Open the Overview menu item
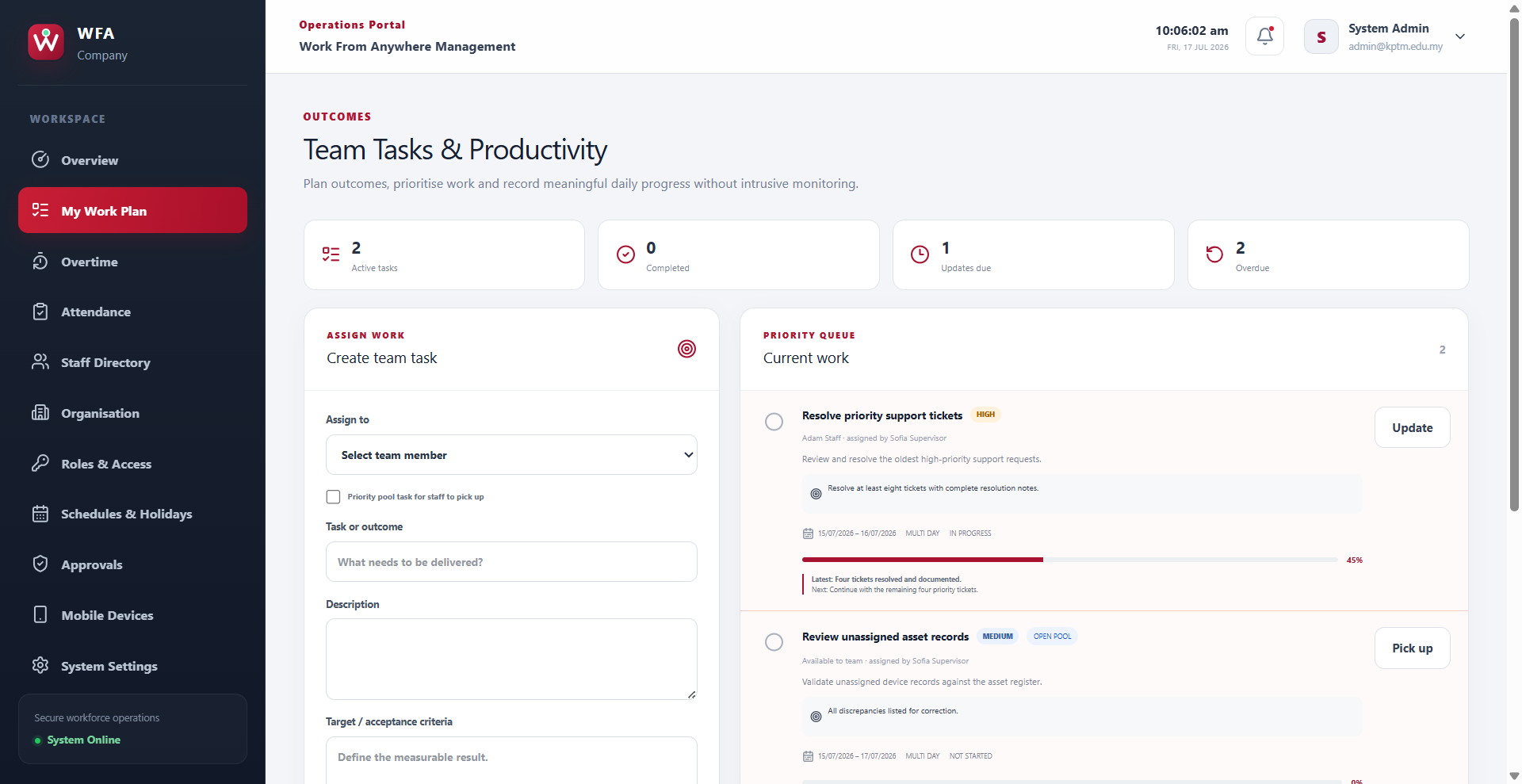This screenshot has height=784, width=1522. pyautogui.click(x=132, y=160)
